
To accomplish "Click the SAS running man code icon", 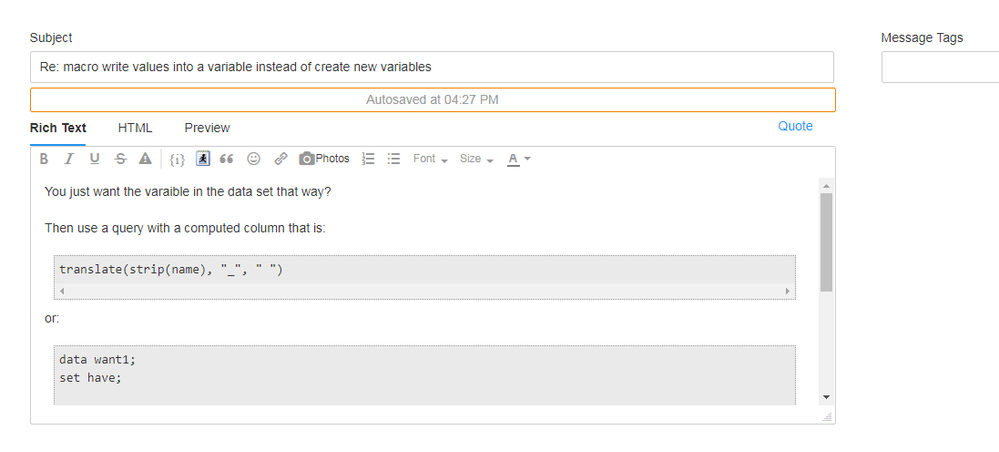I will point(202,159).
